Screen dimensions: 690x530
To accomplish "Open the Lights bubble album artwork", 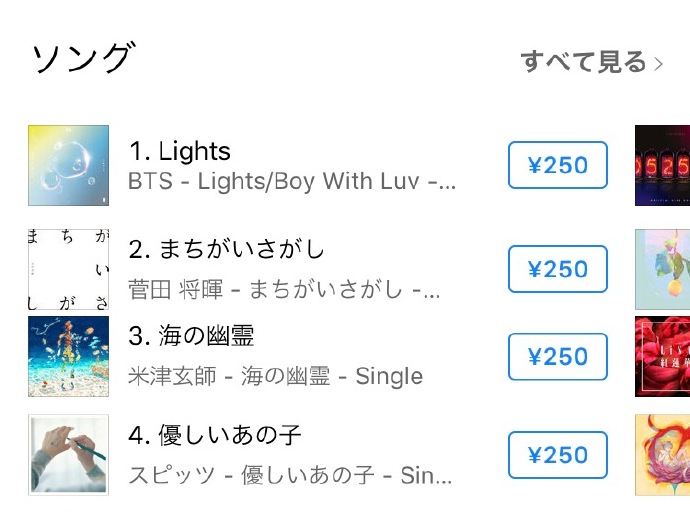I will click(68, 165).
